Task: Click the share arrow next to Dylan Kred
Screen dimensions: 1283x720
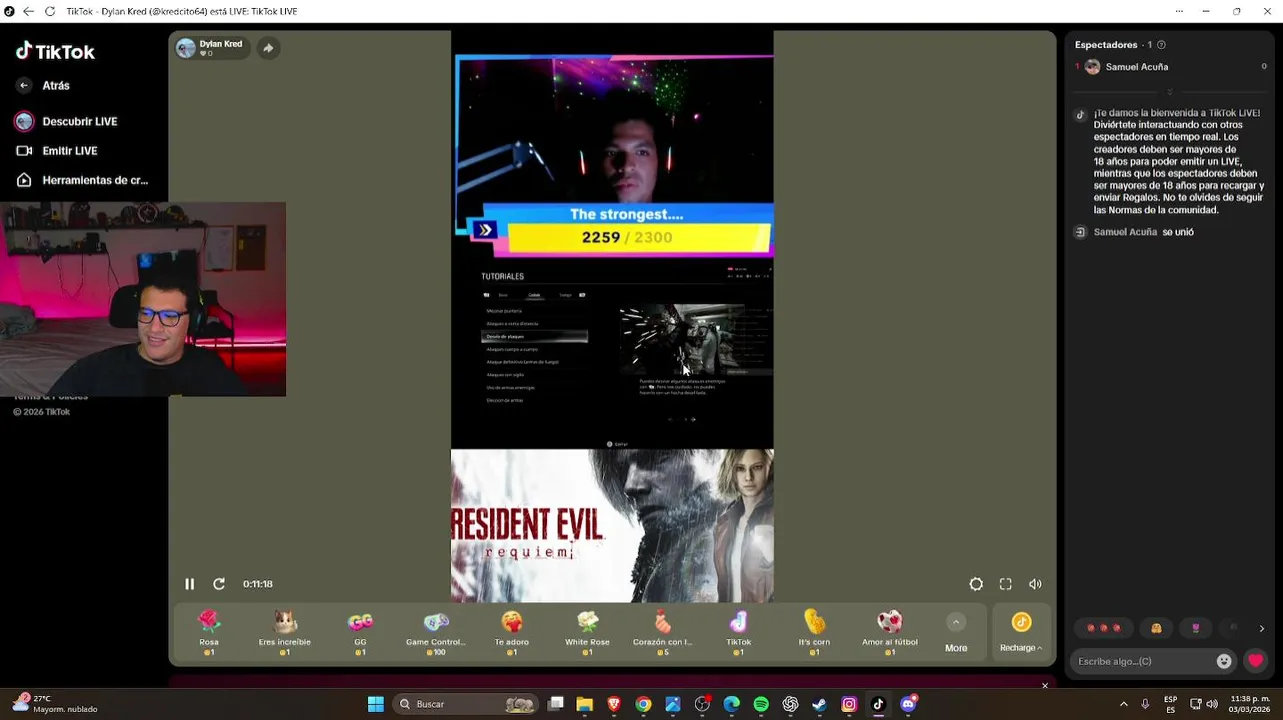Action: click(268, 48)
